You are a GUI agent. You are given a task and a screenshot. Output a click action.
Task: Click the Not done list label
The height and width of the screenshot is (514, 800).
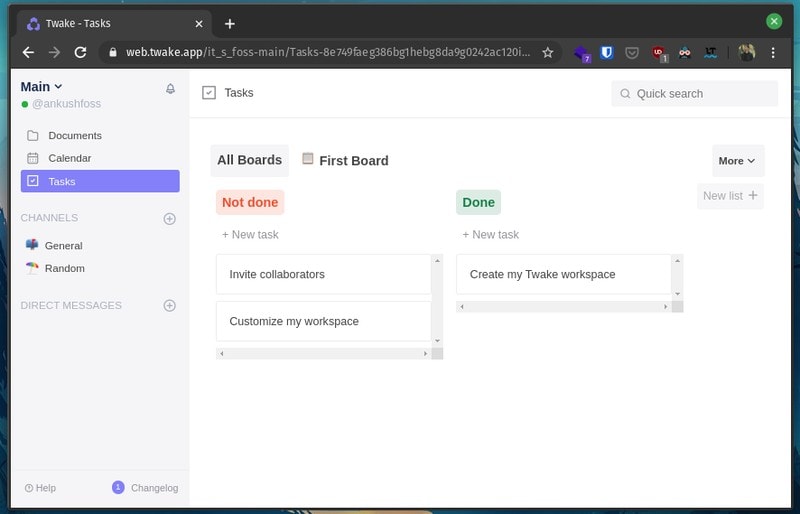point(250,202)
